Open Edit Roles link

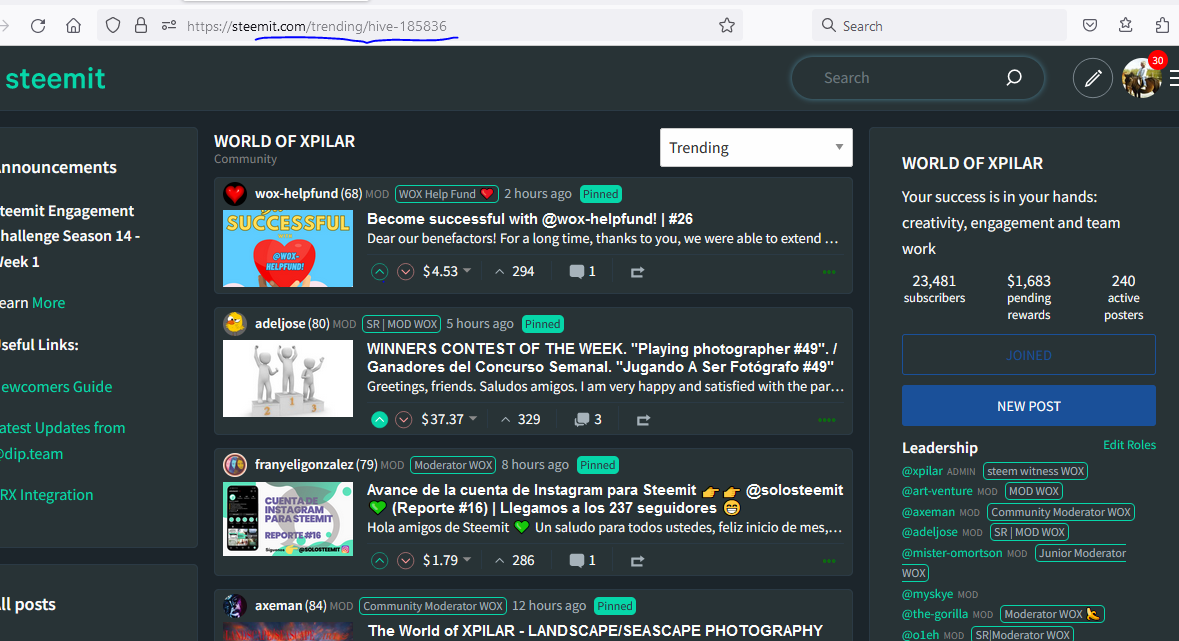[1129, 445]
